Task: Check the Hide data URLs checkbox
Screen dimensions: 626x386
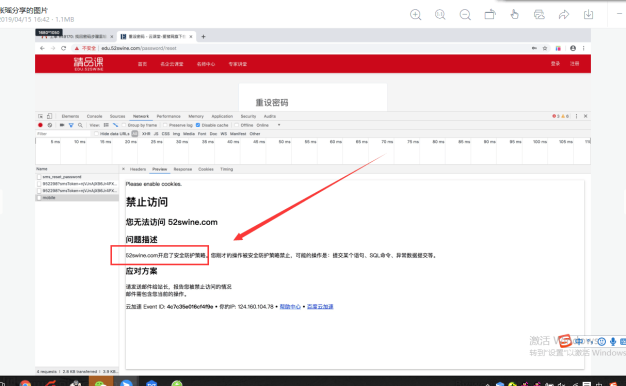Action: click(x=96, y=134)
